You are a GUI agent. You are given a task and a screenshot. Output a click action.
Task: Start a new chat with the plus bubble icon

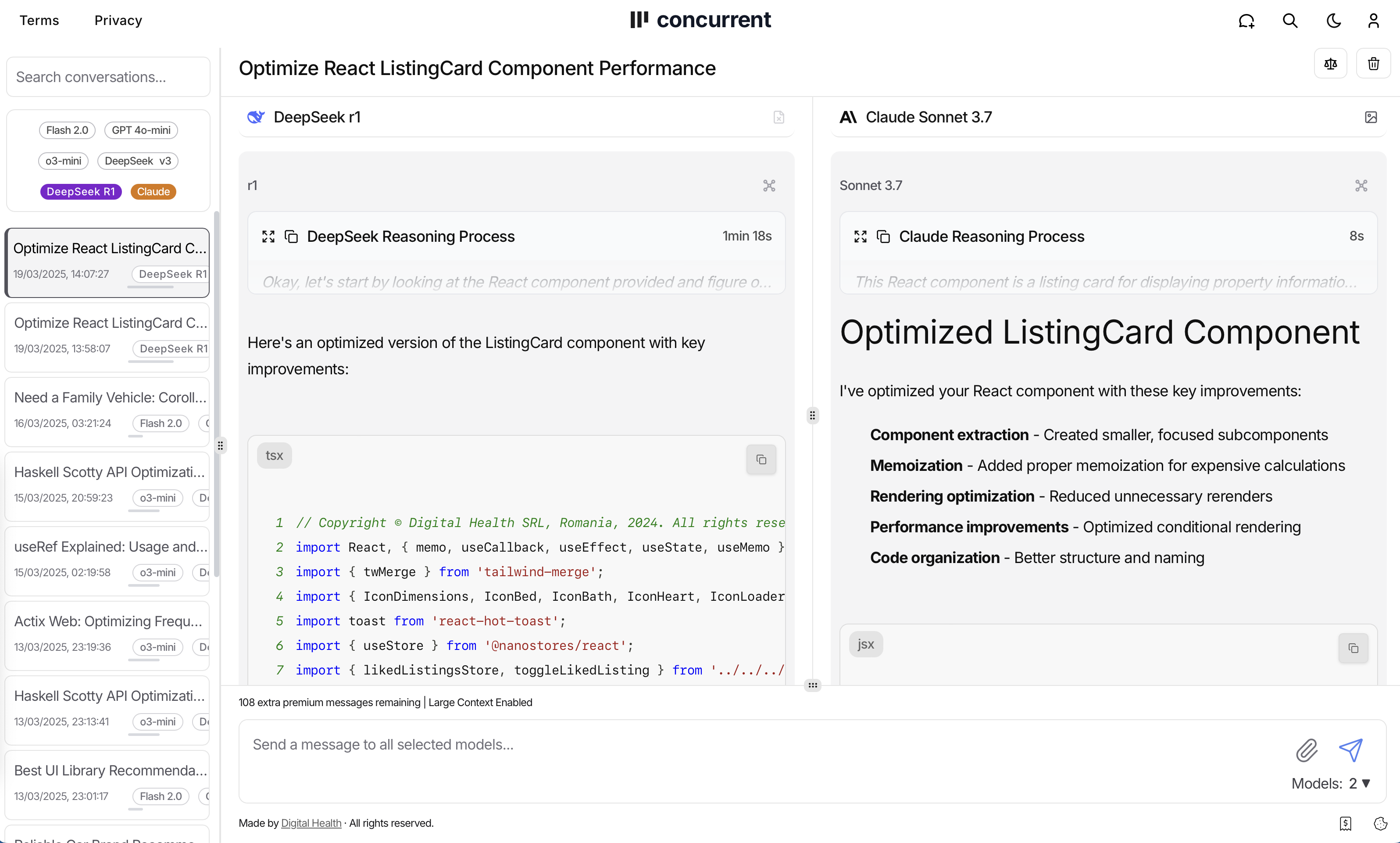click(x=1246, y=21)
